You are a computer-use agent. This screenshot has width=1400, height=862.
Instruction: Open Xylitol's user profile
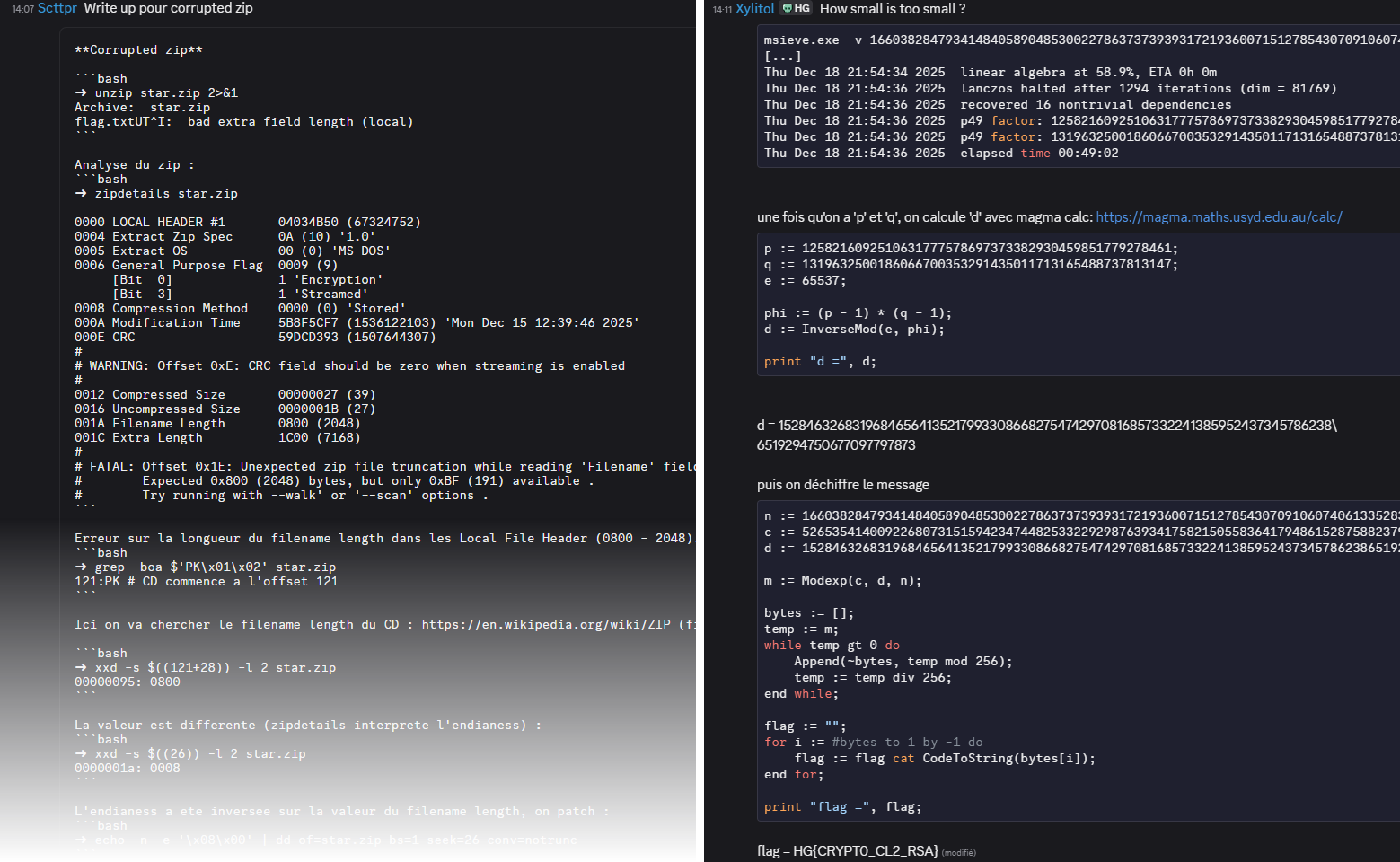coord(754,8)
